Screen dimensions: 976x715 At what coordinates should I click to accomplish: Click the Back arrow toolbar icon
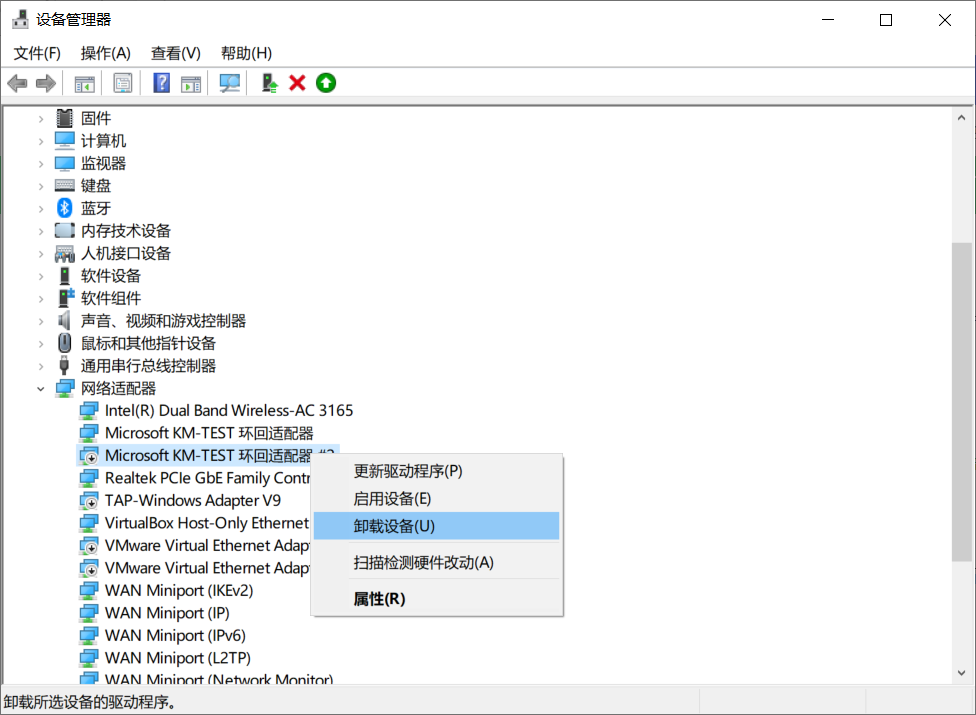[17, 83]
